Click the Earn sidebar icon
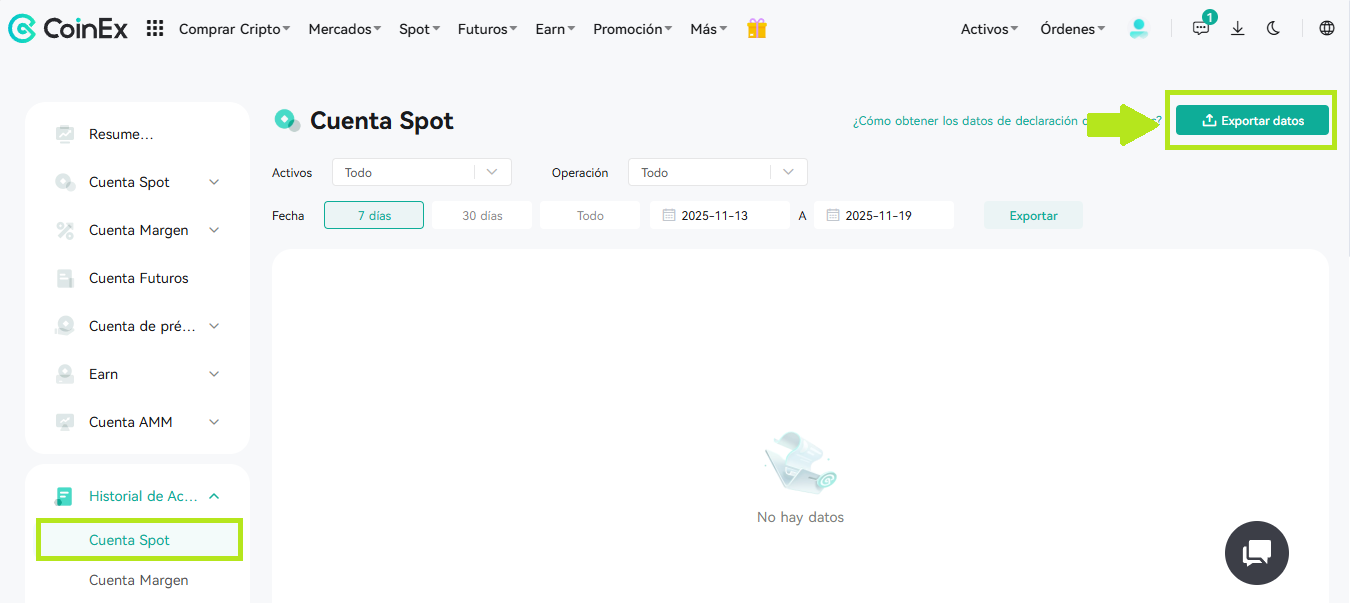 (65, 374)
